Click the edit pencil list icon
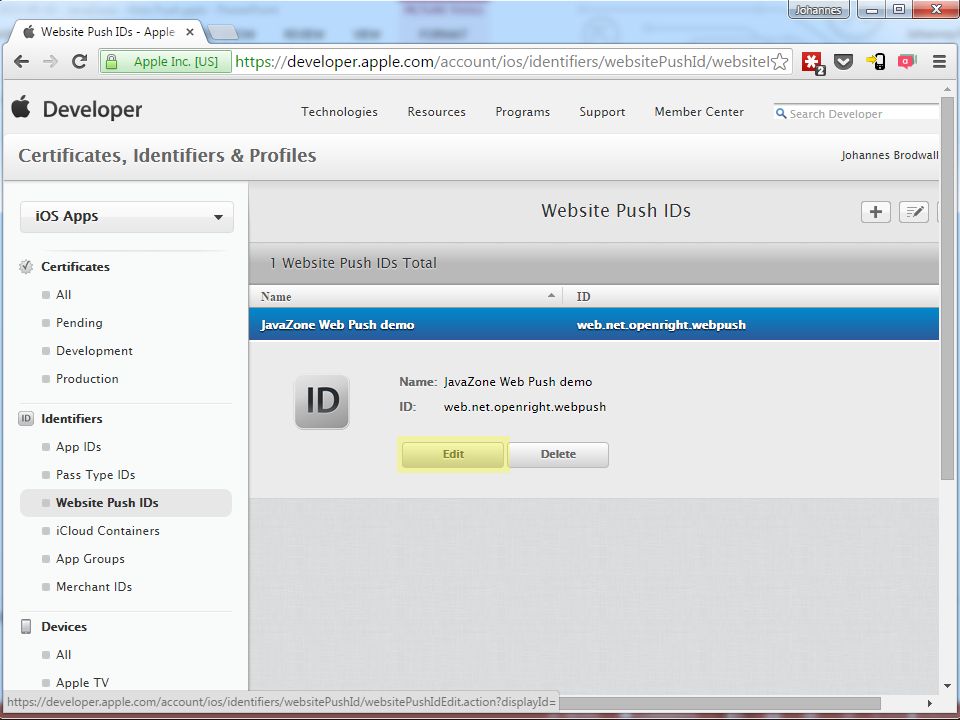Viewport: 960px width, 720px height. (913, 212)
